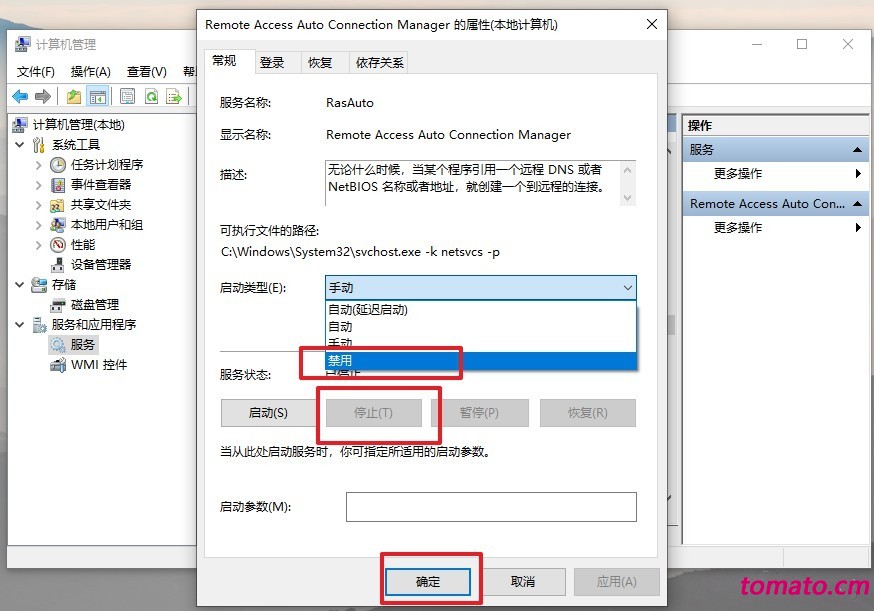874x611 pixels.
Task: Click the description box scroll-down arrow
Action: 627,198
